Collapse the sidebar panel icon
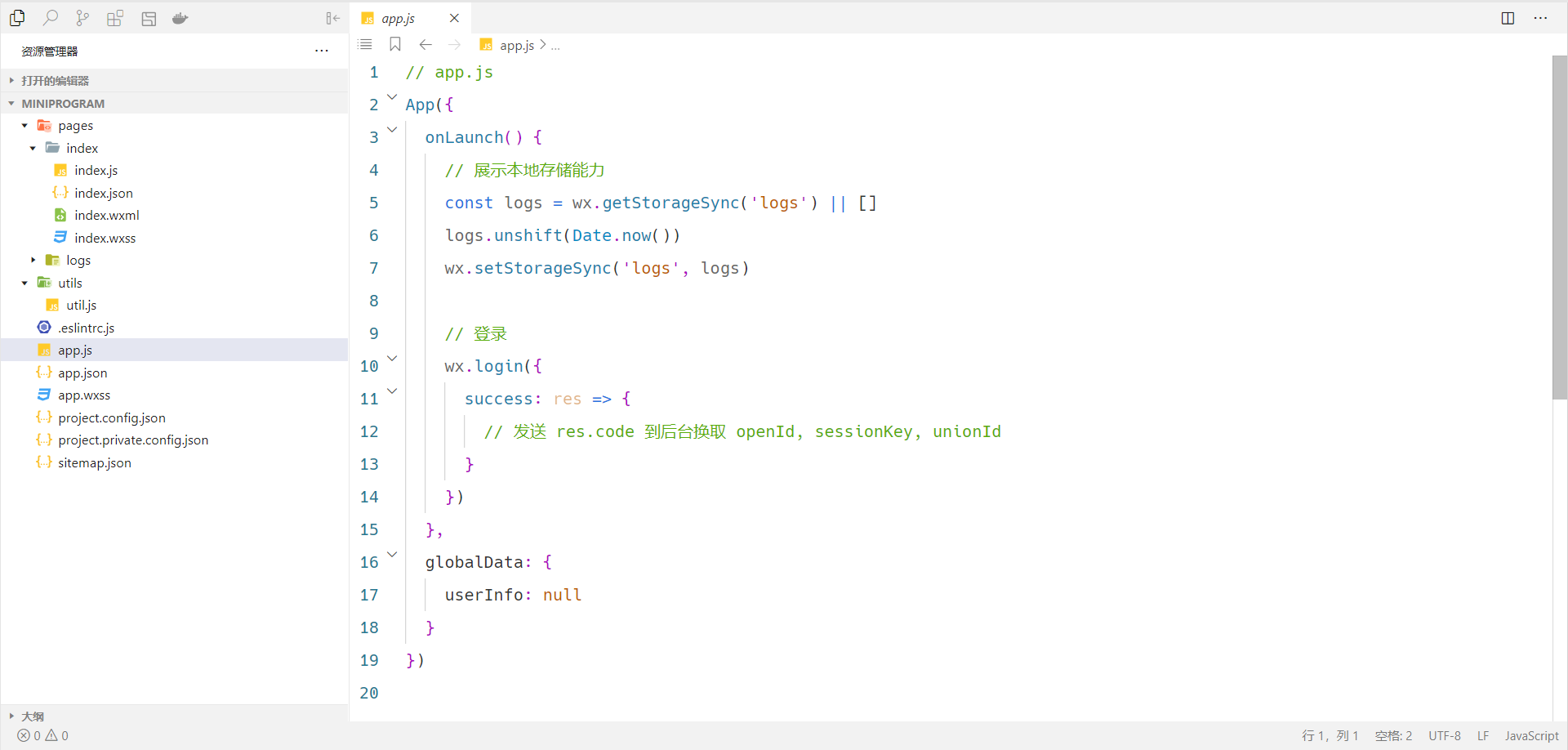This screenshot has width=1568, height=750. [332, 18]
